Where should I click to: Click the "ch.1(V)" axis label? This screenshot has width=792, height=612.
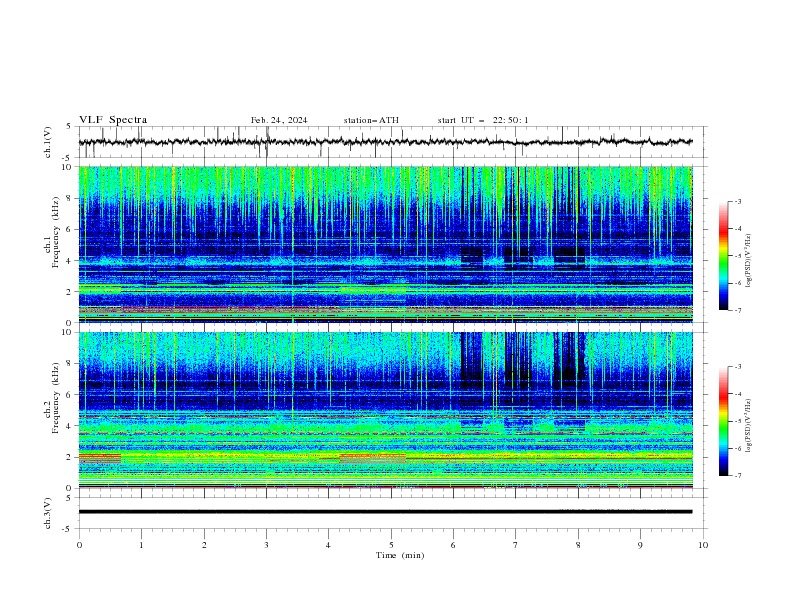coord(48,142)
